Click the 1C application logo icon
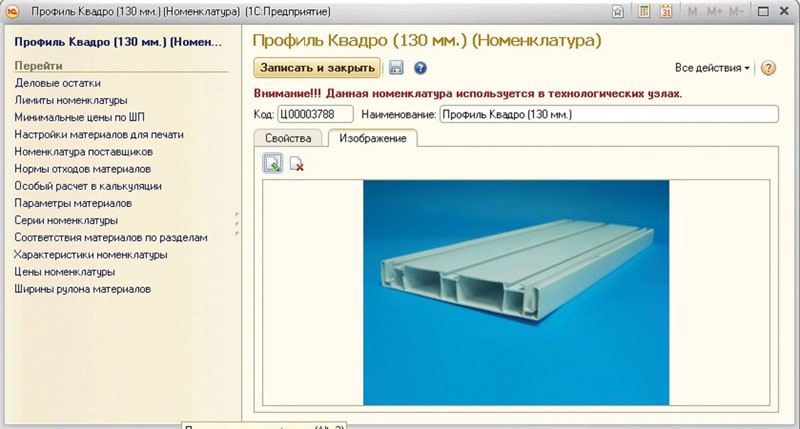Viewport: 800px width, 429px height. click(x=12, y=11)
